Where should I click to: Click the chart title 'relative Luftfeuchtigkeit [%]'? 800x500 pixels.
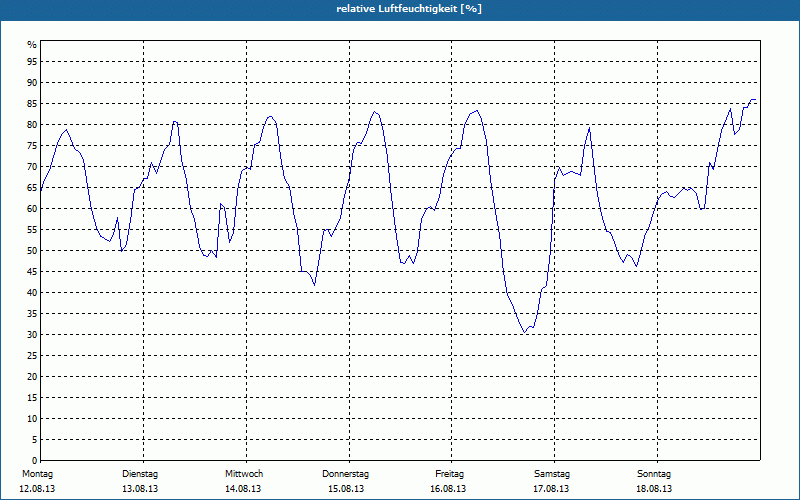coord(409,9)
